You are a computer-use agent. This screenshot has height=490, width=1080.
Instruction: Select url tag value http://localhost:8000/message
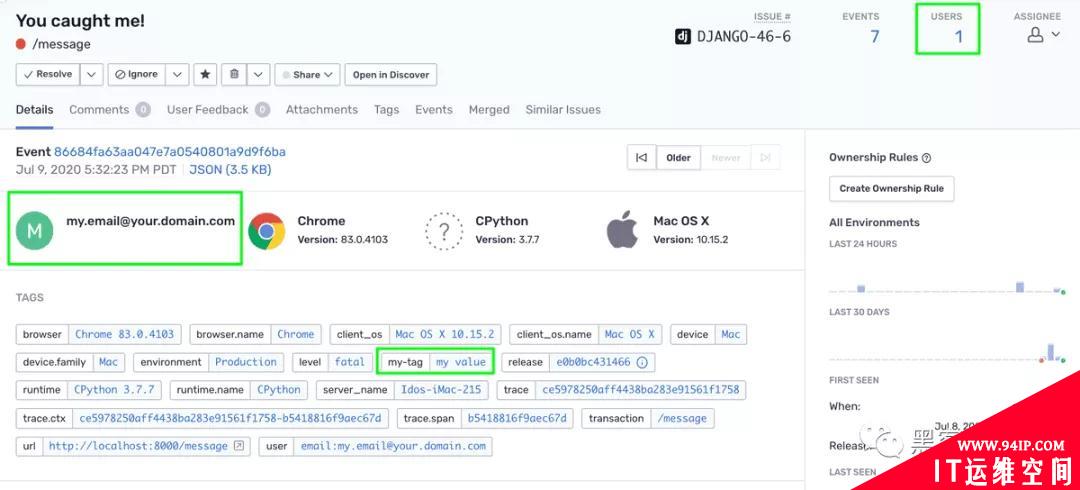click(138, 446)
